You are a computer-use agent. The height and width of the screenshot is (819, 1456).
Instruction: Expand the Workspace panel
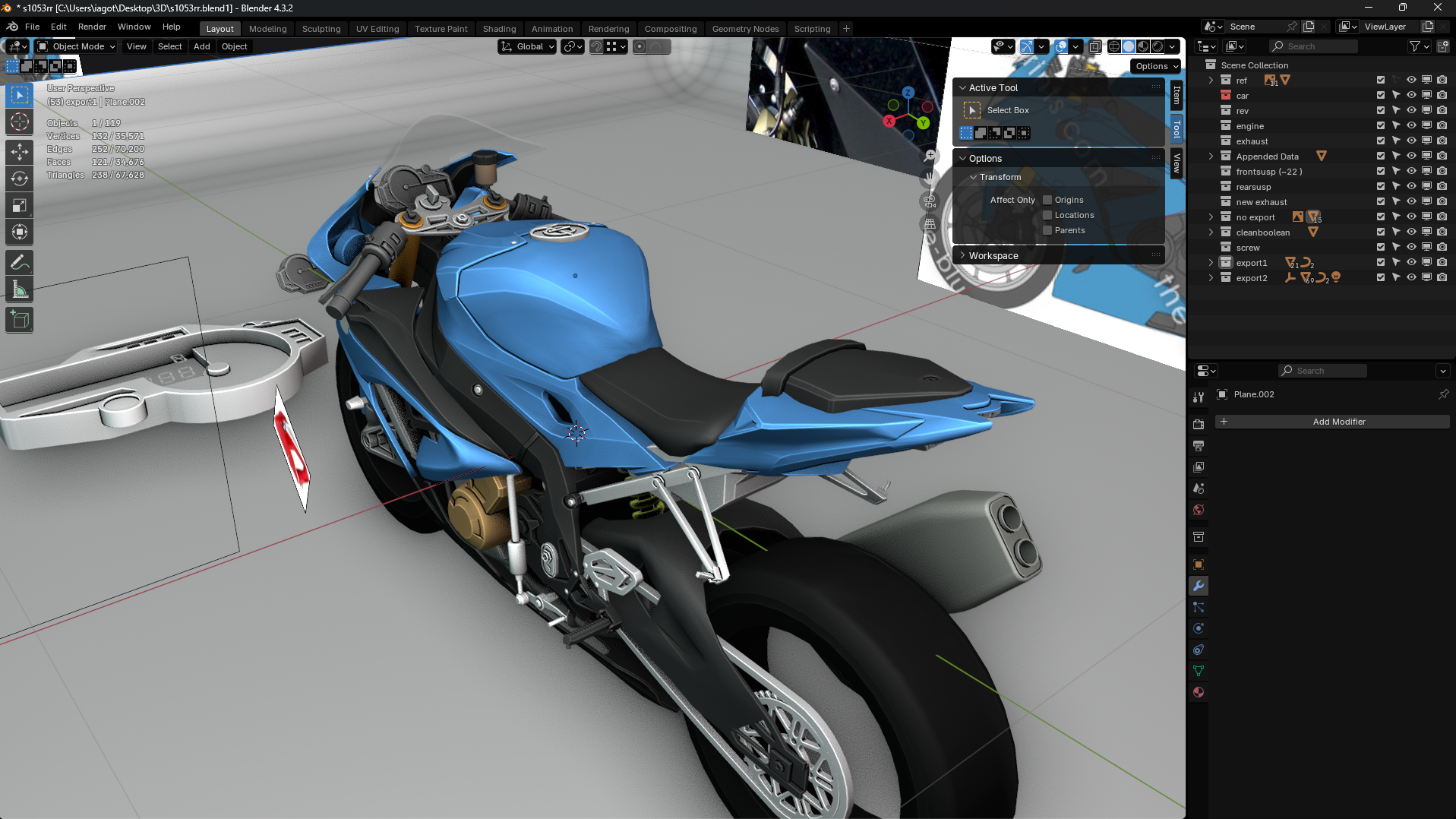point(963,256)
